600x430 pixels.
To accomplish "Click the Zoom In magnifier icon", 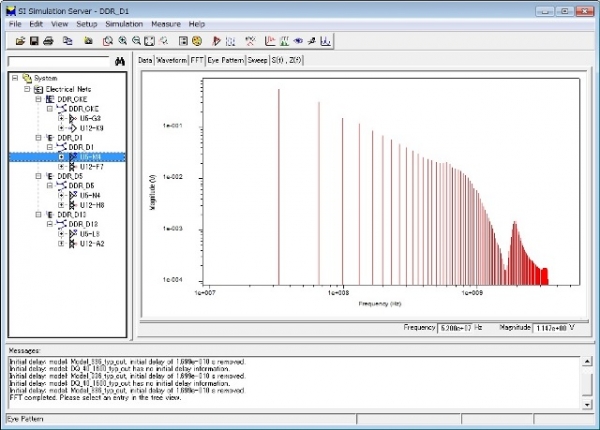I will tap(122, 41).
